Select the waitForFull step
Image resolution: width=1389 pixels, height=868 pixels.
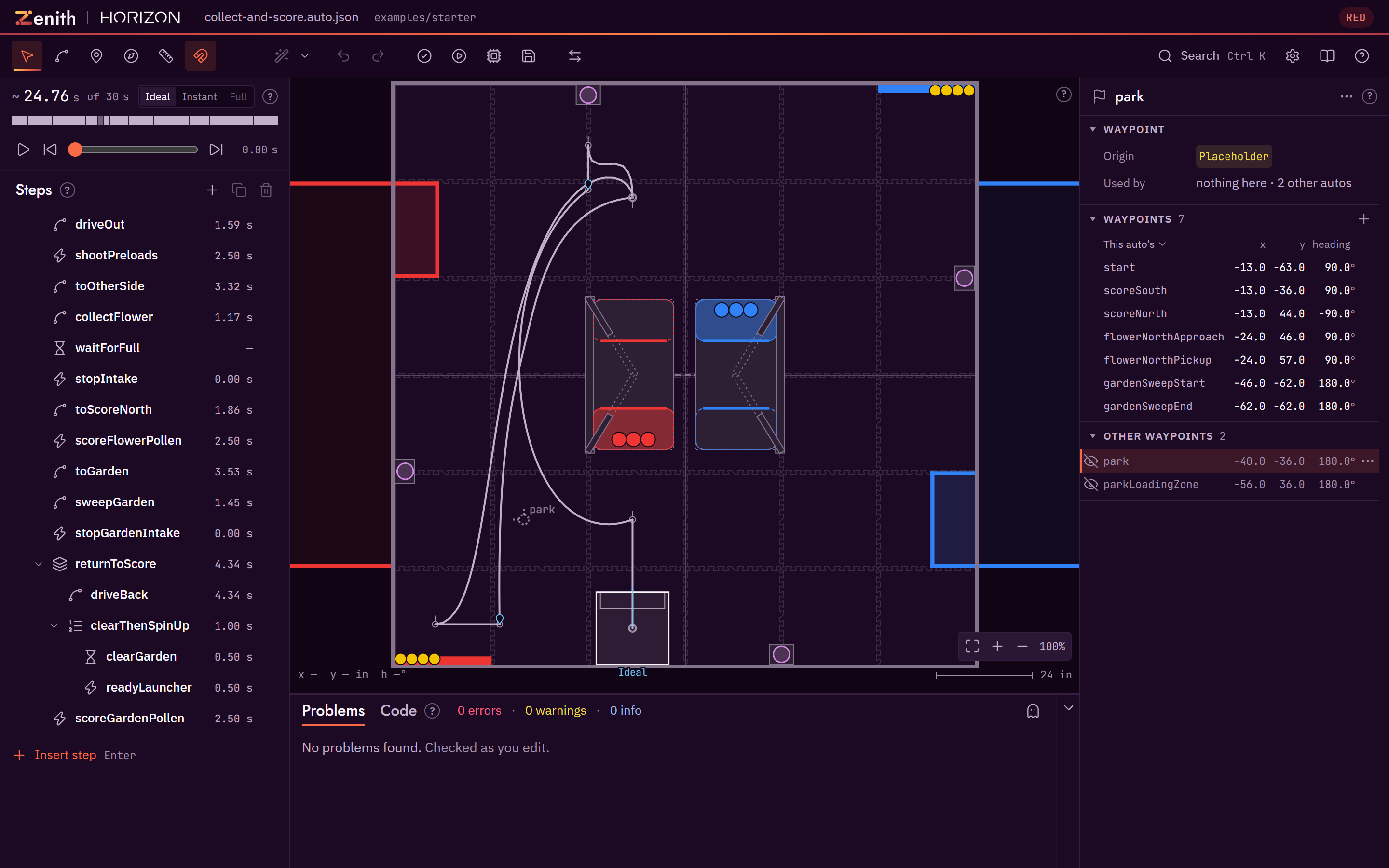point(145,348)
